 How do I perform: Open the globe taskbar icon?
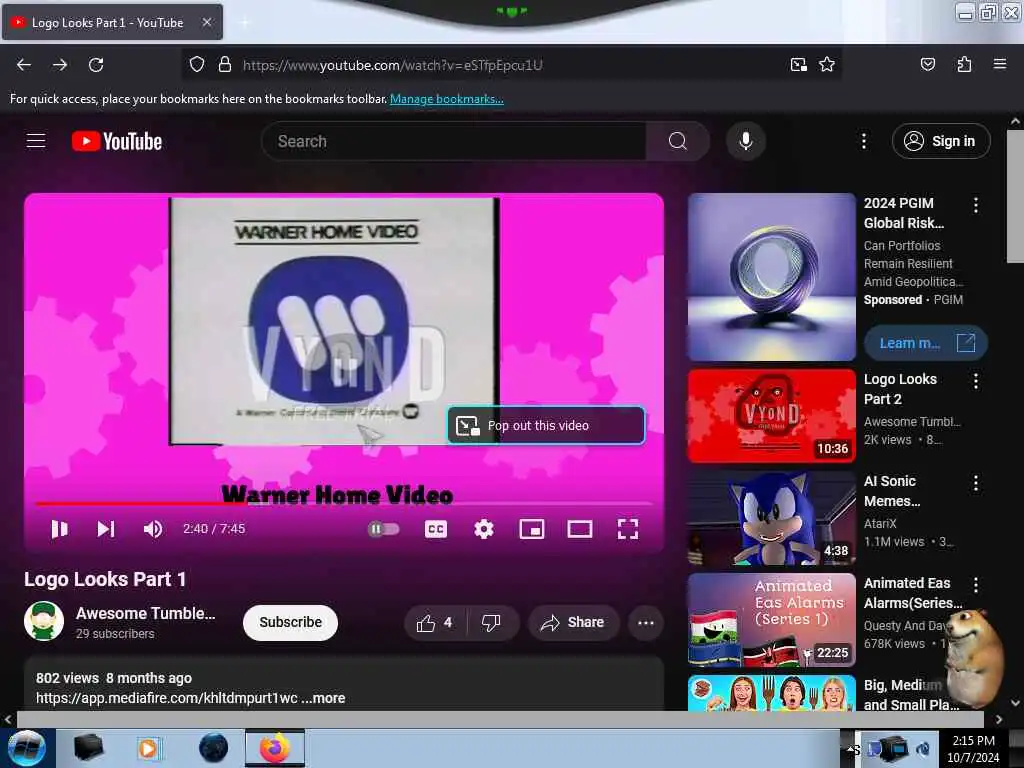[x=214, y=748]
